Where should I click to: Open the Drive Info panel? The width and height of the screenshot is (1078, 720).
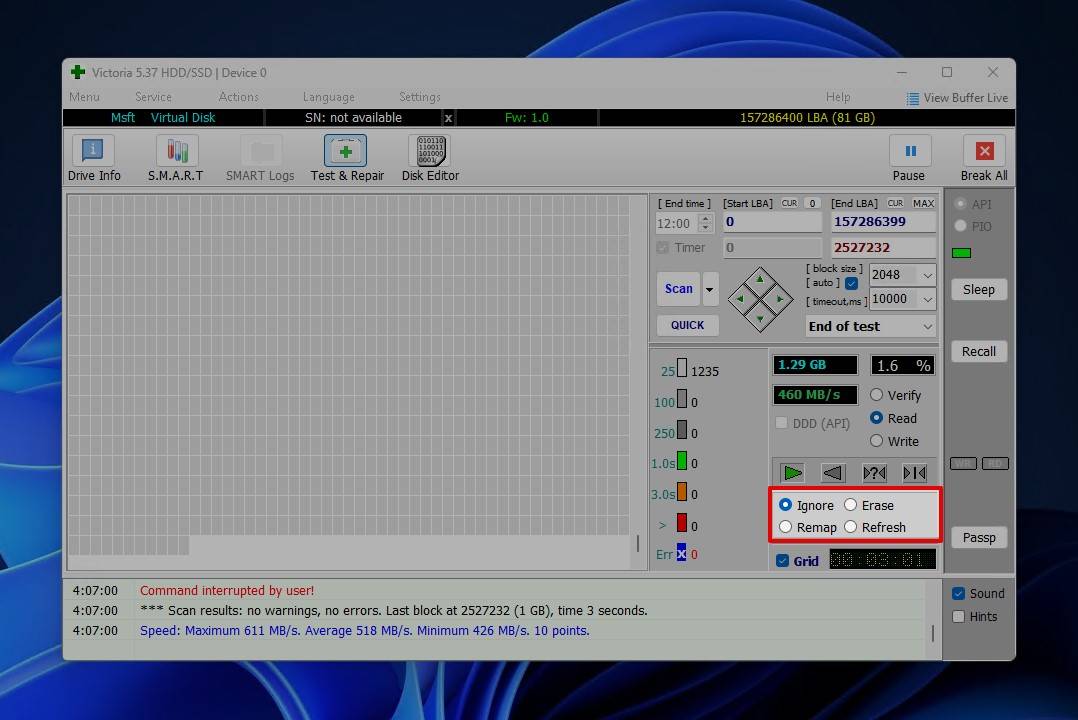tap(93, 158)
